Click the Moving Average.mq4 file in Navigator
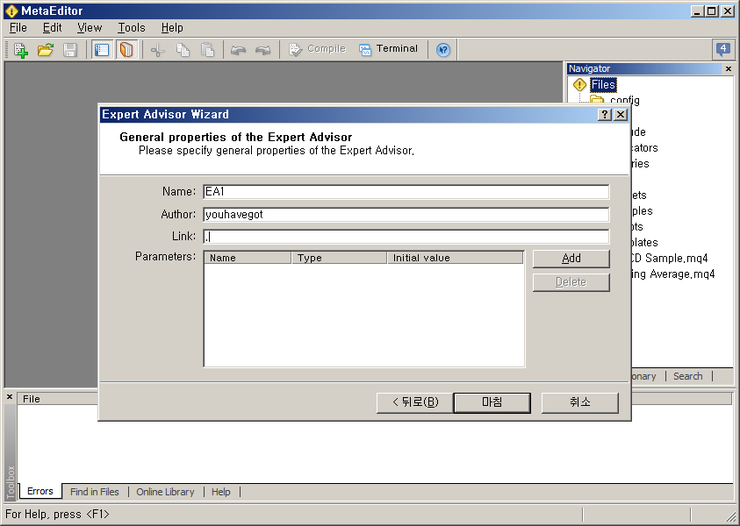This screenshot has width=740, height=526. click(x=673, y=274)
